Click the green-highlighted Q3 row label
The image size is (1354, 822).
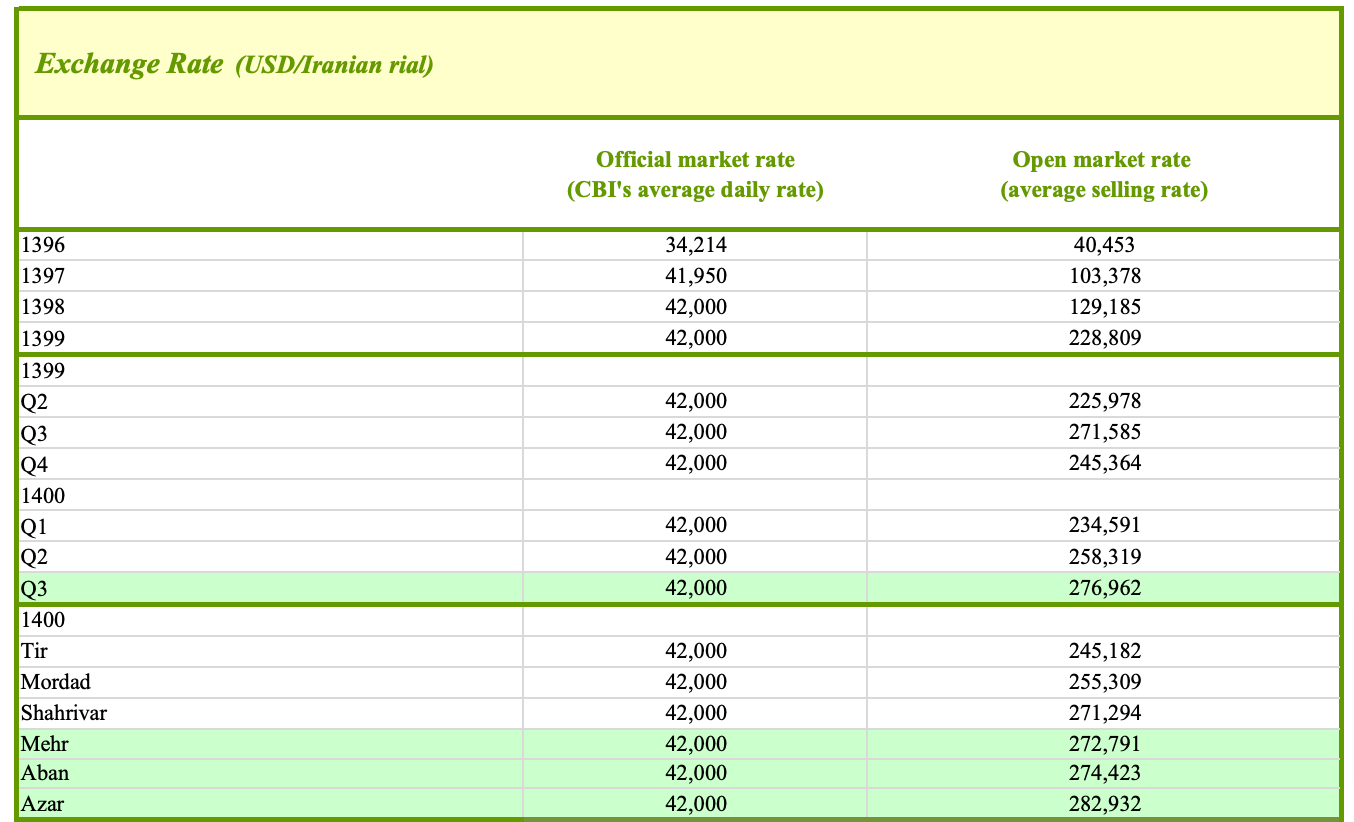click(x=34, y=589)
